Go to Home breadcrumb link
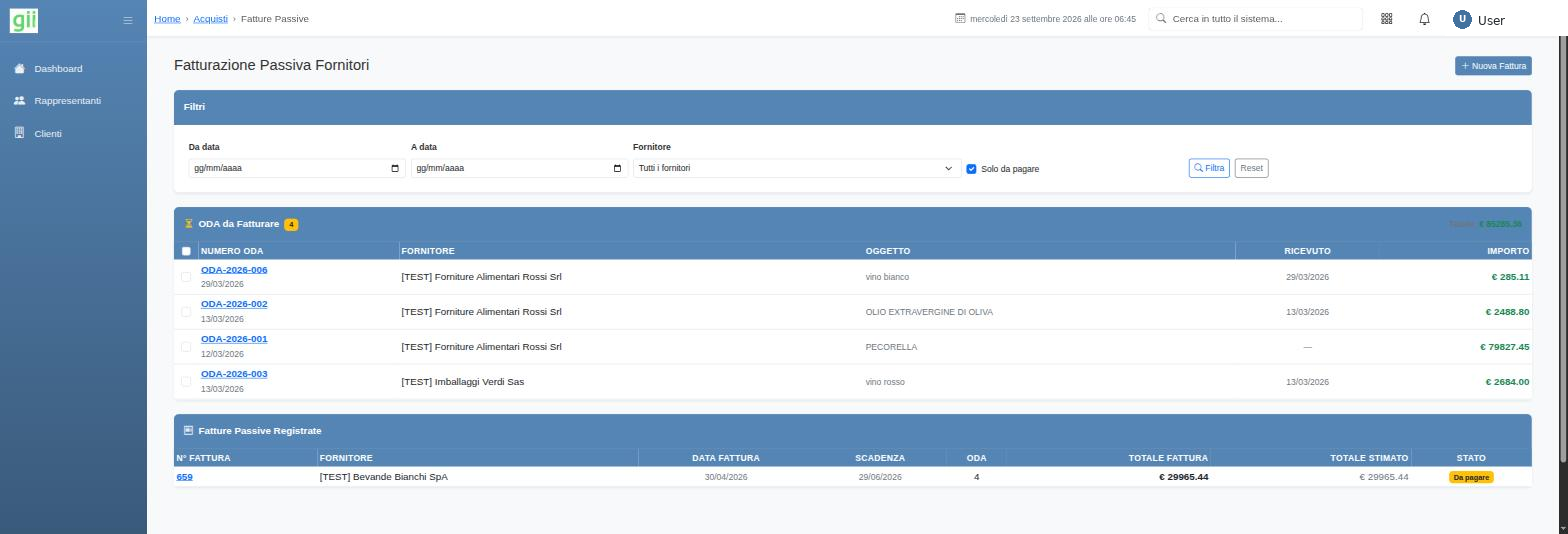 [167, 19]
